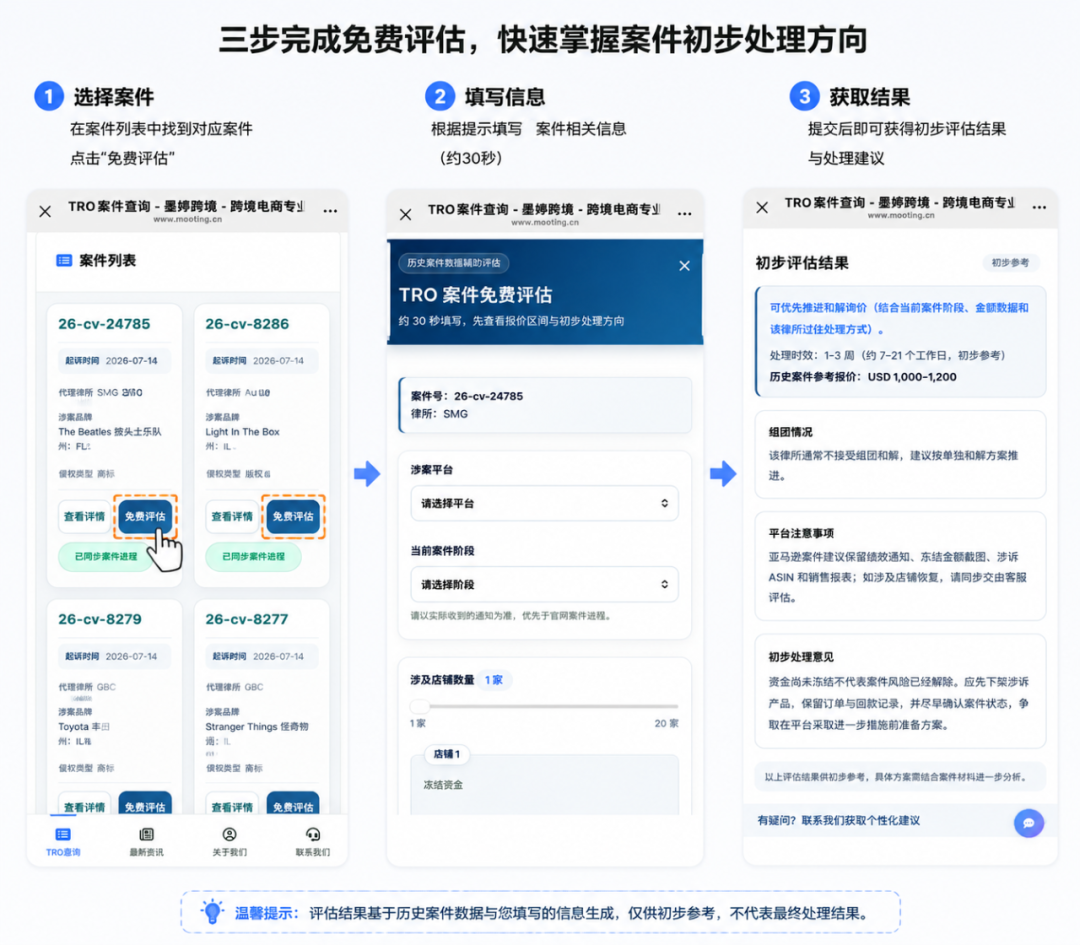The height and width of the screenshot is (945, 1080).
Task: Open more options menu in form window
Action: [685, 214]
